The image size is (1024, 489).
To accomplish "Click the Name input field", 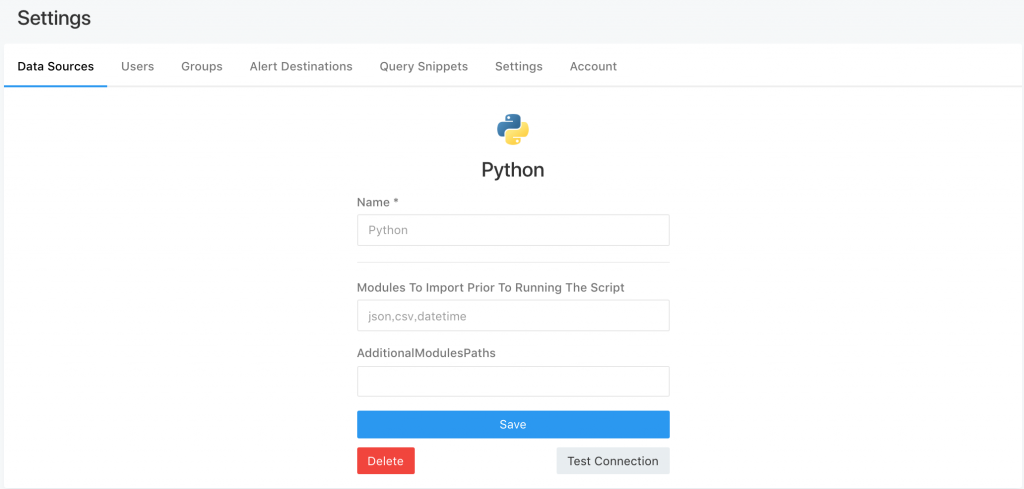I will [x=513, y=230].
